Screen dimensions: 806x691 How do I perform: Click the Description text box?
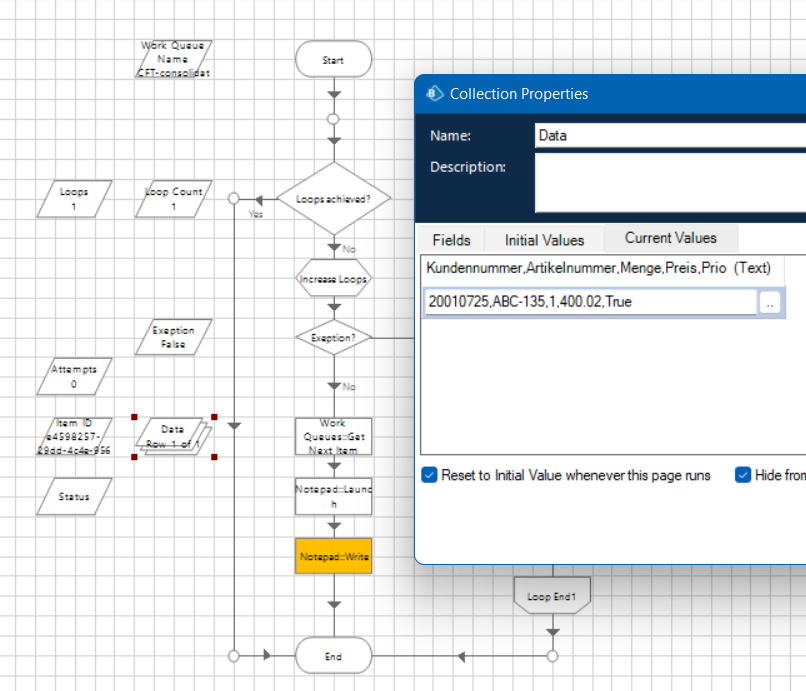(670, 183)
